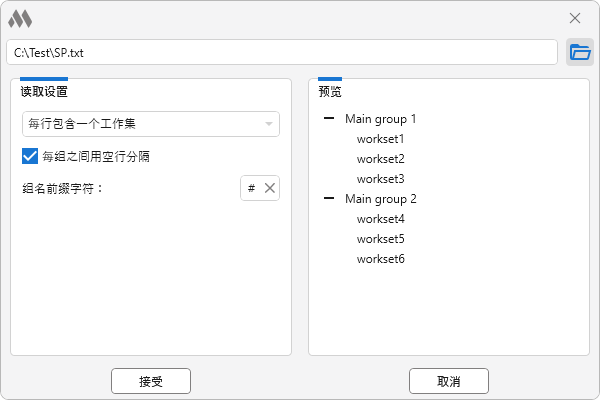600x400 pixels.
Task: Collapse Main group 2 node
Action: coord(329,199)
